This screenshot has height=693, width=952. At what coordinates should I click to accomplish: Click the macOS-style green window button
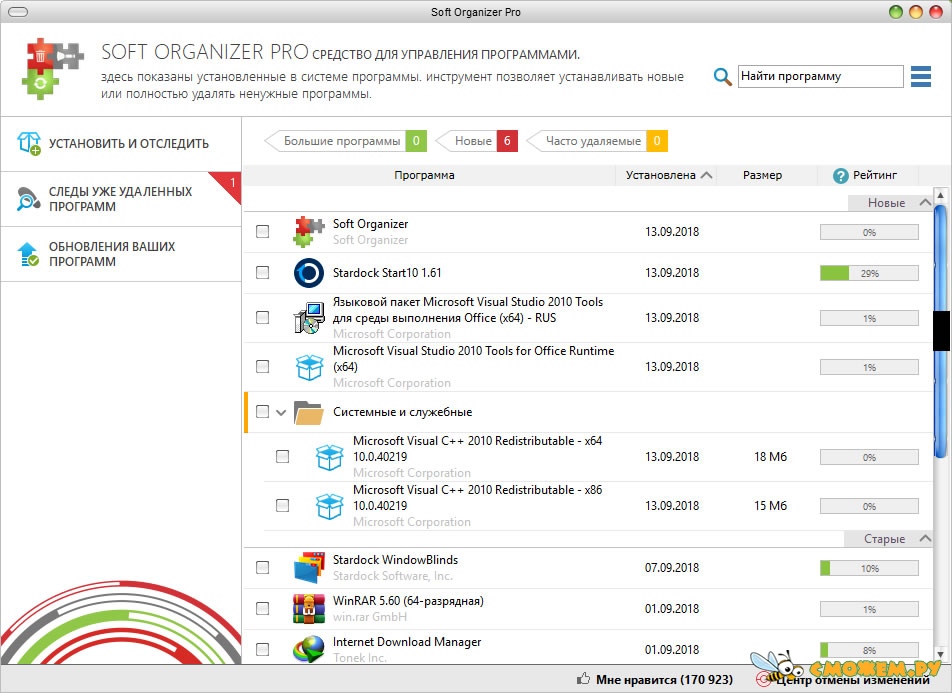pos(896,12)
